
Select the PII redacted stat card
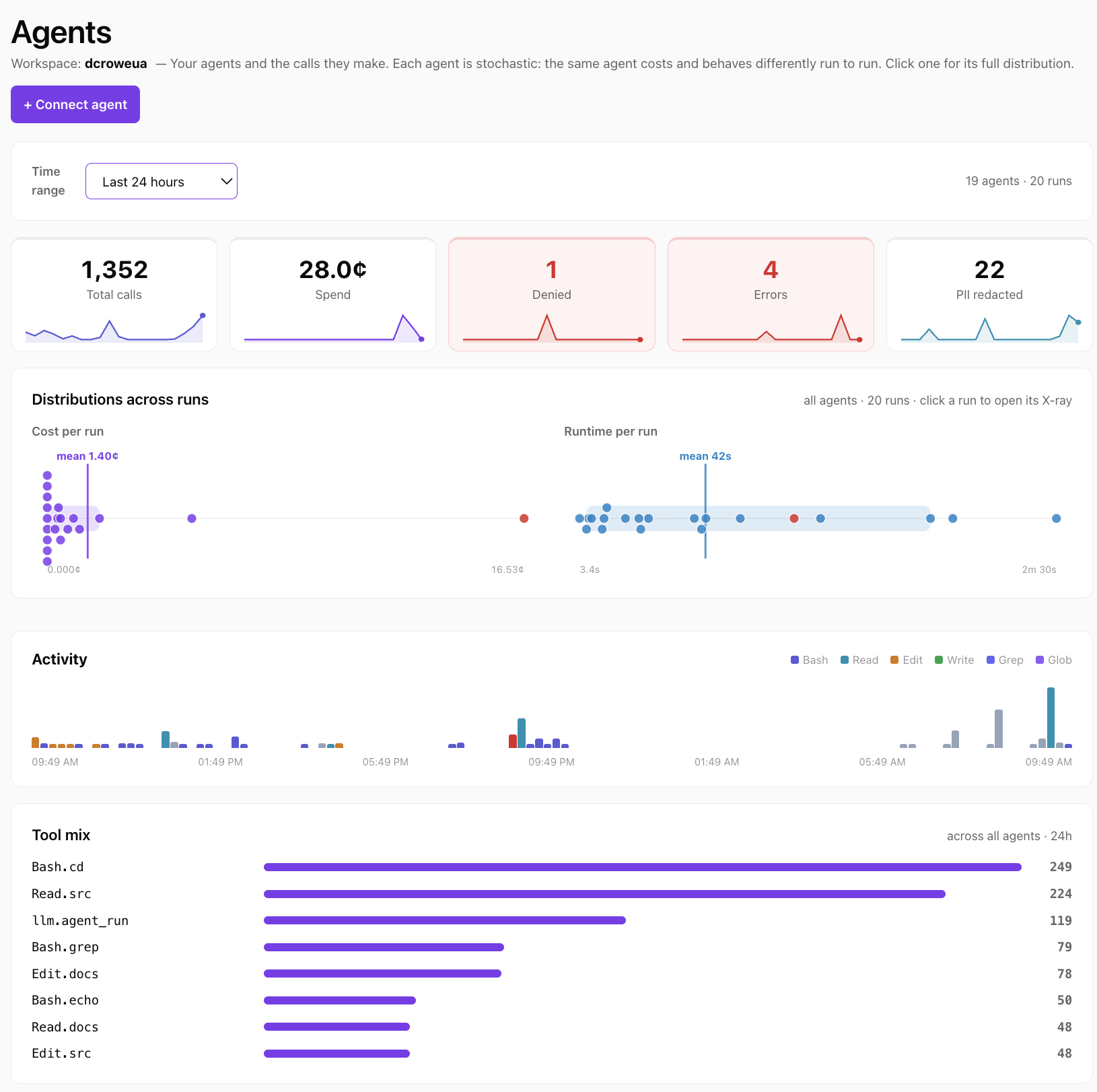(989, 294)
